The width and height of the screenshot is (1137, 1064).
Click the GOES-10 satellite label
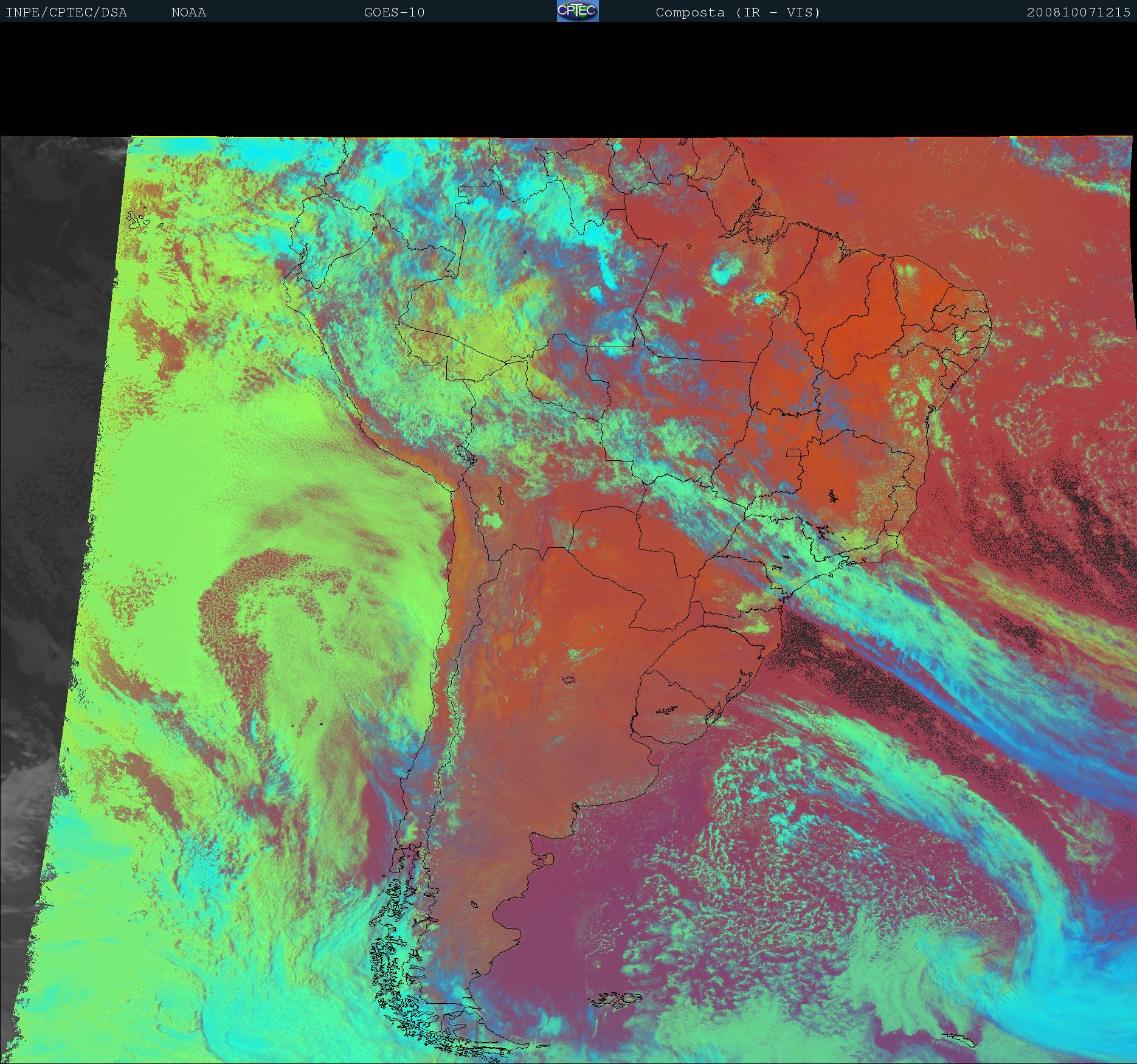click(x=394, y=12)
